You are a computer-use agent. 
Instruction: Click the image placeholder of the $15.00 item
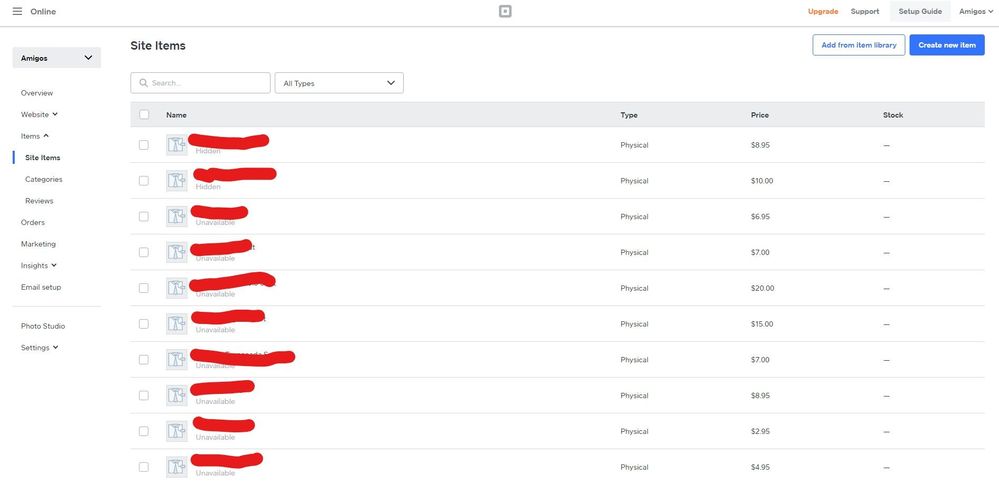[x=177, y=324]
